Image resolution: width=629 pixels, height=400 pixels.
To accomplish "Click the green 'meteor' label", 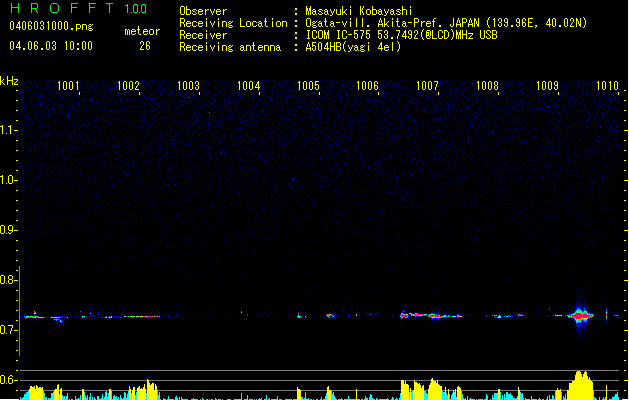I will [142, 31].
